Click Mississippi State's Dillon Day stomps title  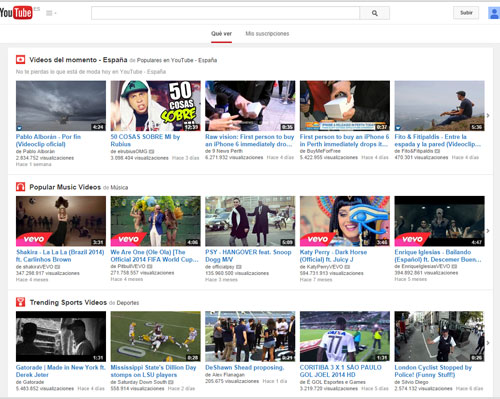tap(153, 371)
